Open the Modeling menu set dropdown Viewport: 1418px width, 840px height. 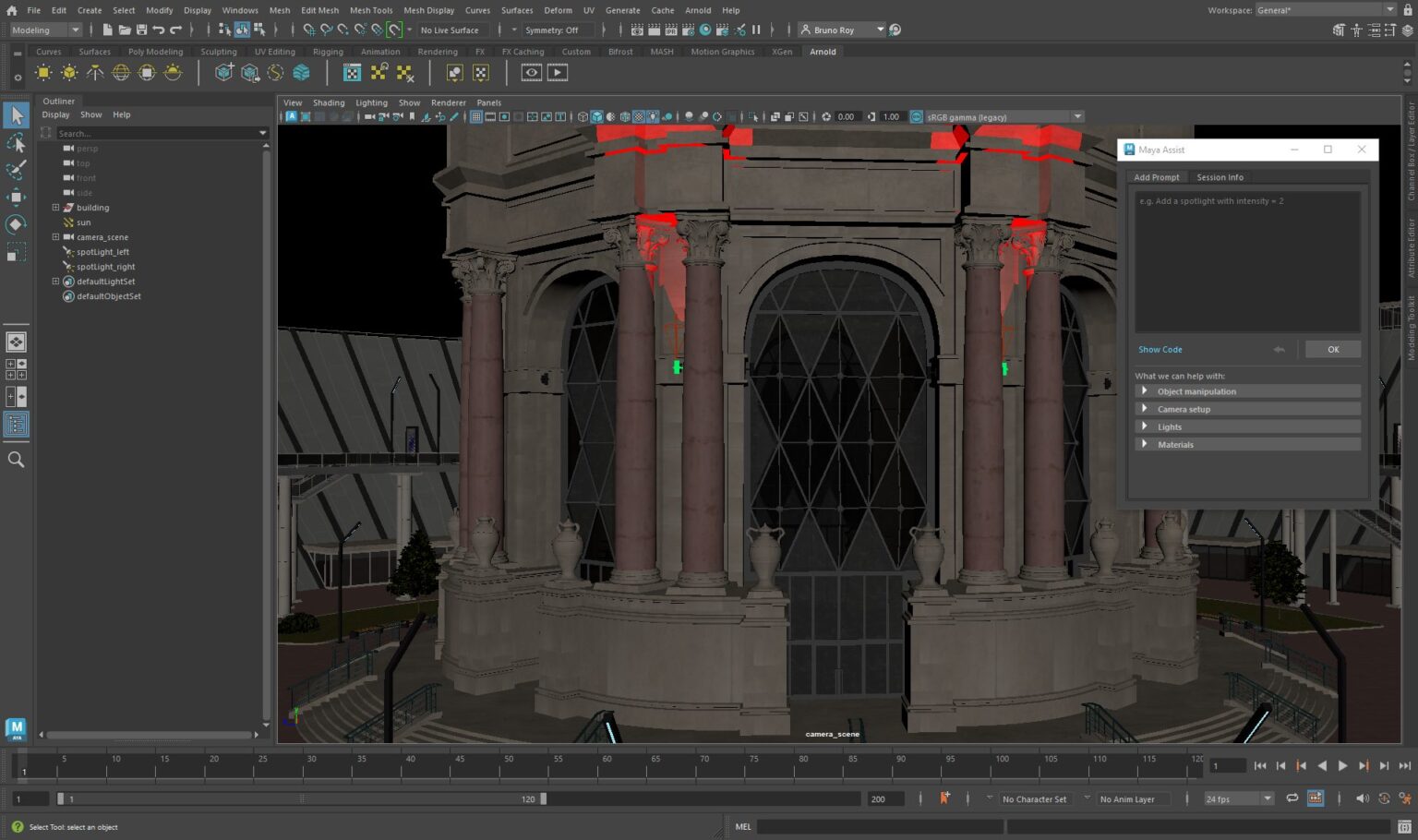(x=46, y=30)
